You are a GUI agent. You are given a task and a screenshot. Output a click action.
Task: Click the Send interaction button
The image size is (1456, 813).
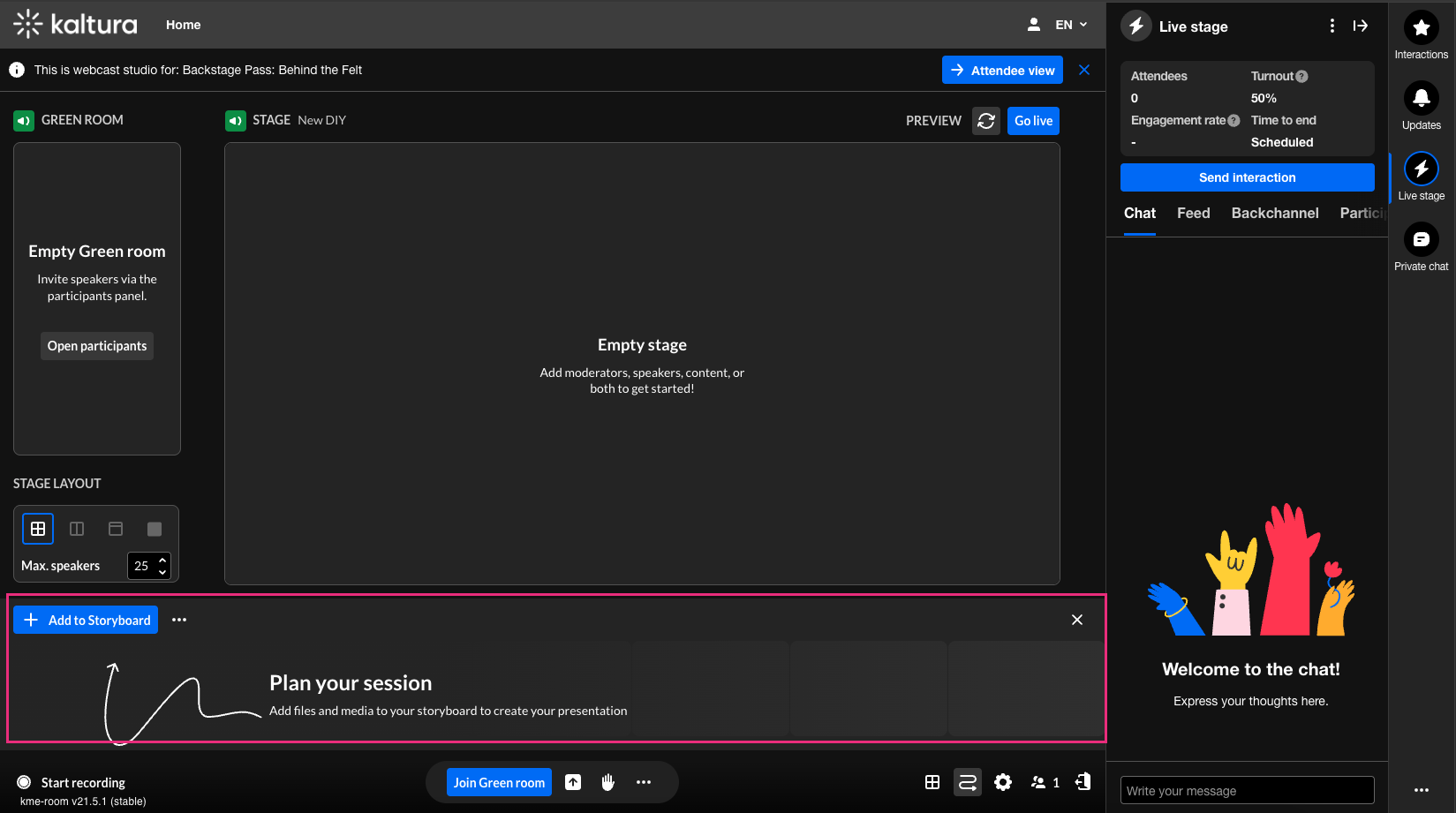(x=1247, y=177)
